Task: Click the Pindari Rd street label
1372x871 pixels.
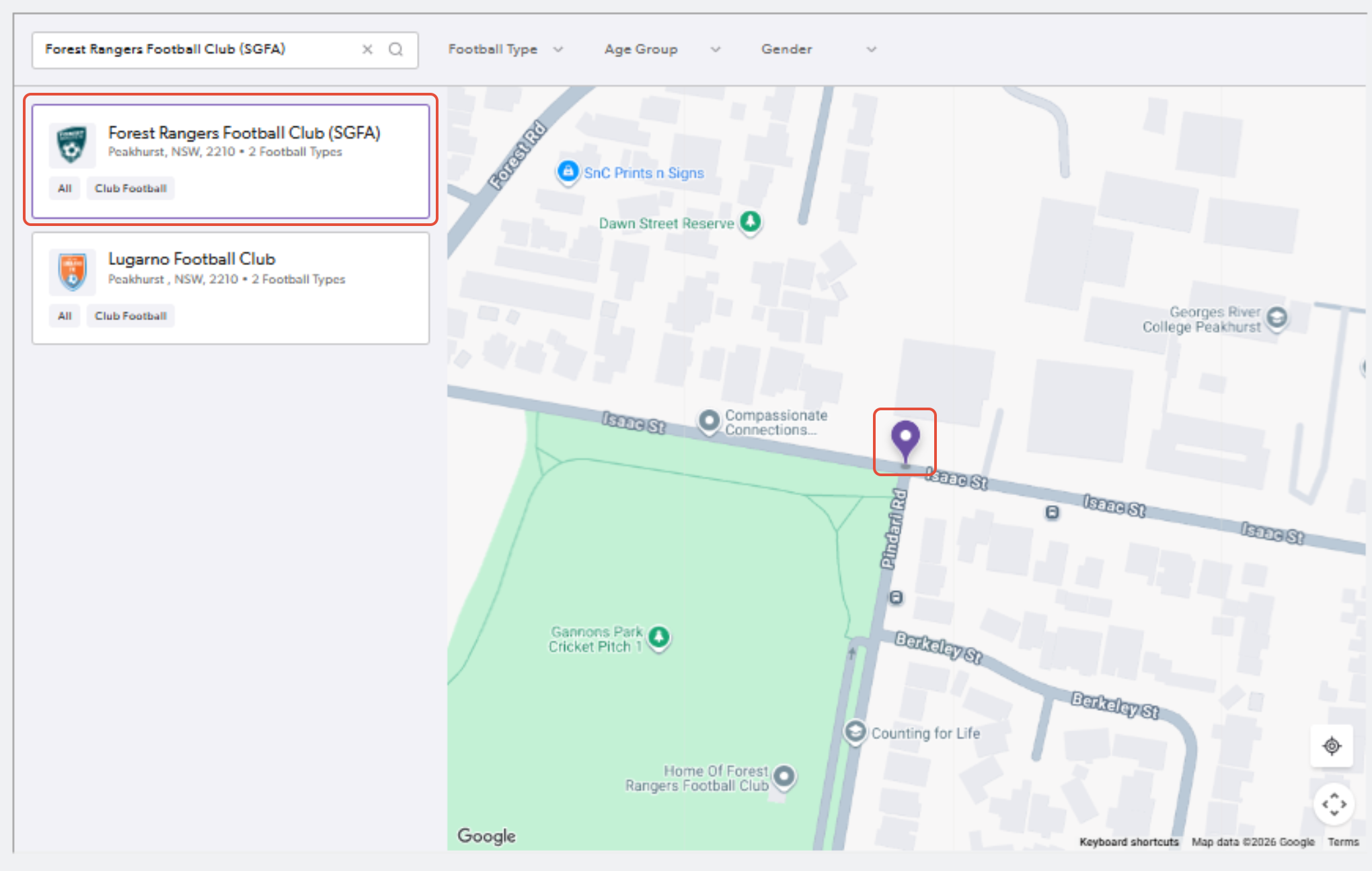Action: tap(894, 529)
